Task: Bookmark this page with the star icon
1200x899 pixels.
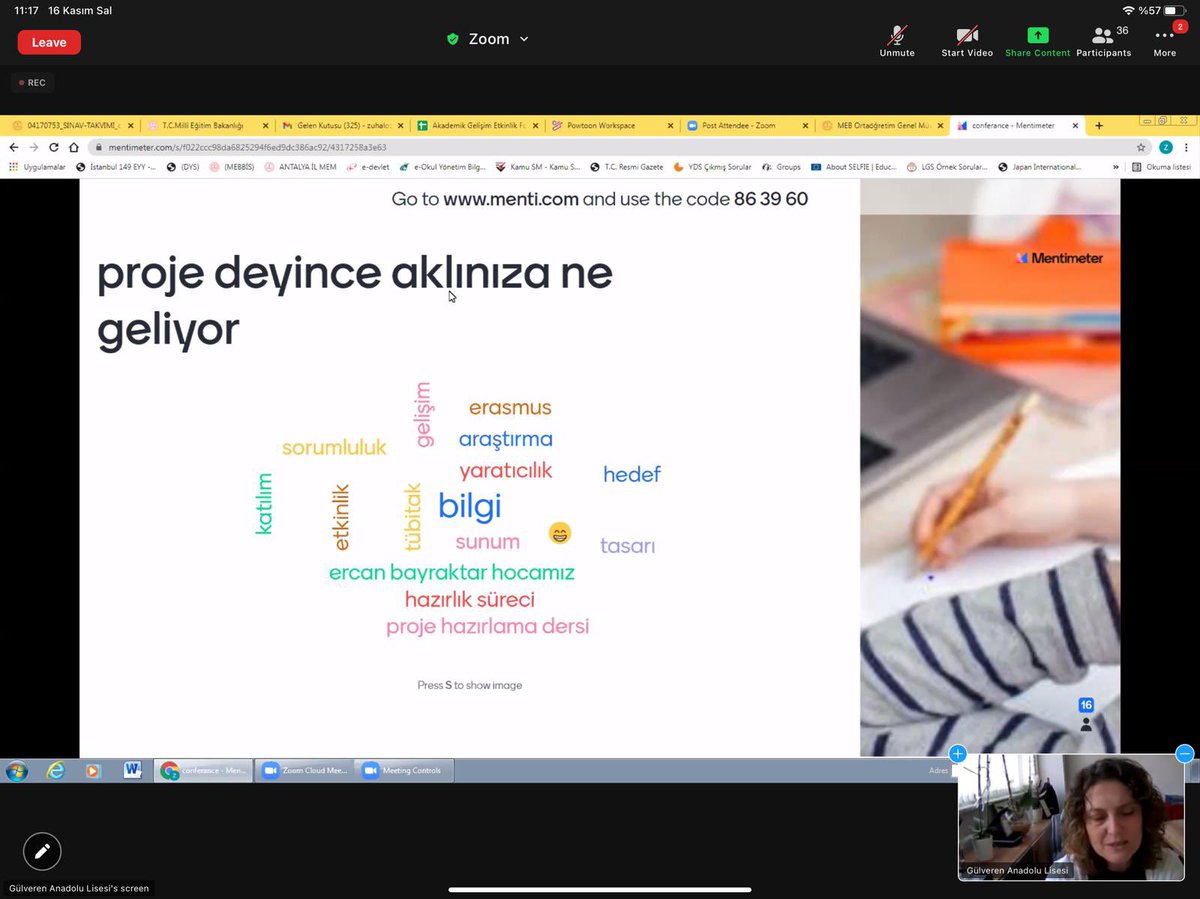Action: click(1141, 147)
